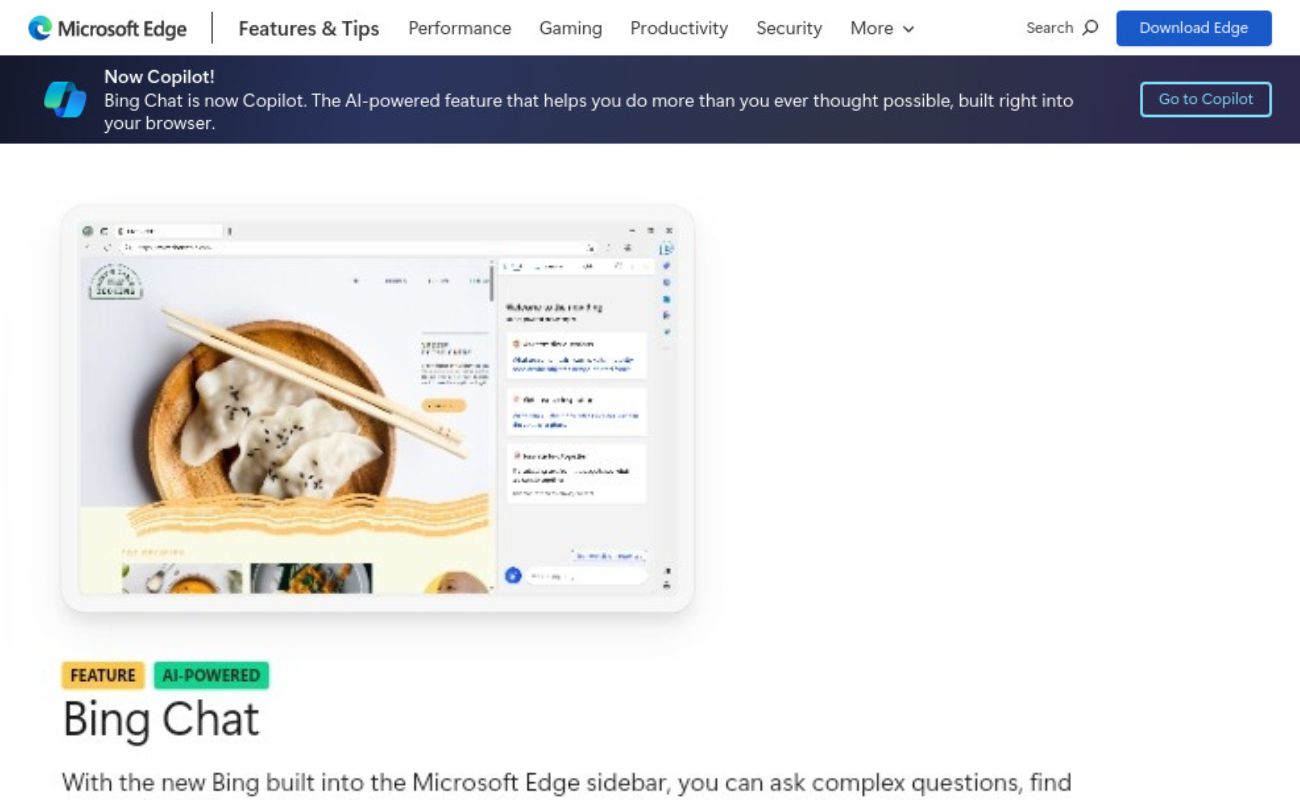1300x800 pixels.
Task: Click the 'With the new Bing built' paragraph
Action: coord(567,782)
